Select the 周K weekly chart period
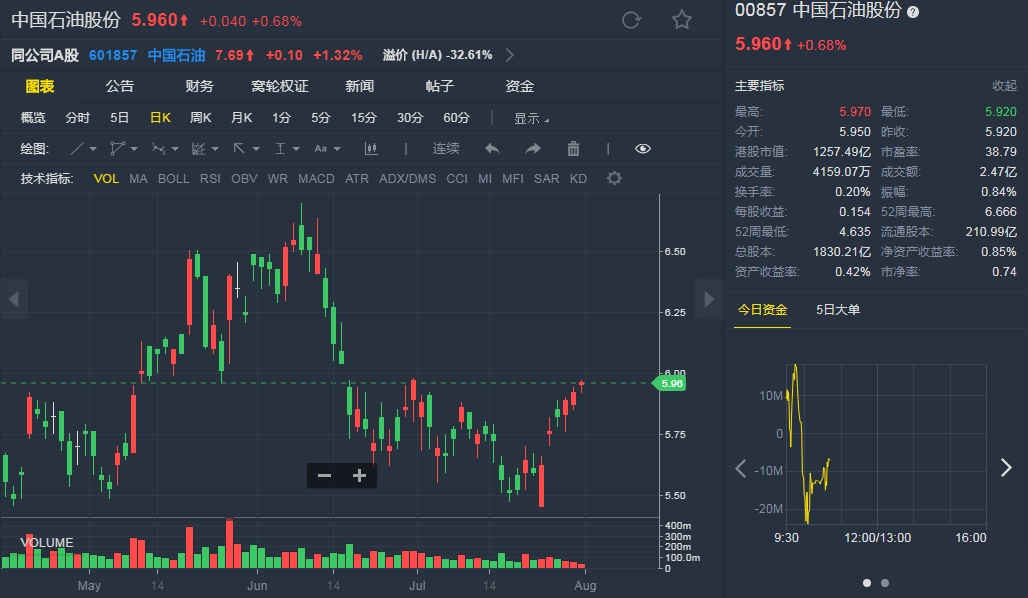Viewport: 1028px width, 598px height. (x=201, y=117)
